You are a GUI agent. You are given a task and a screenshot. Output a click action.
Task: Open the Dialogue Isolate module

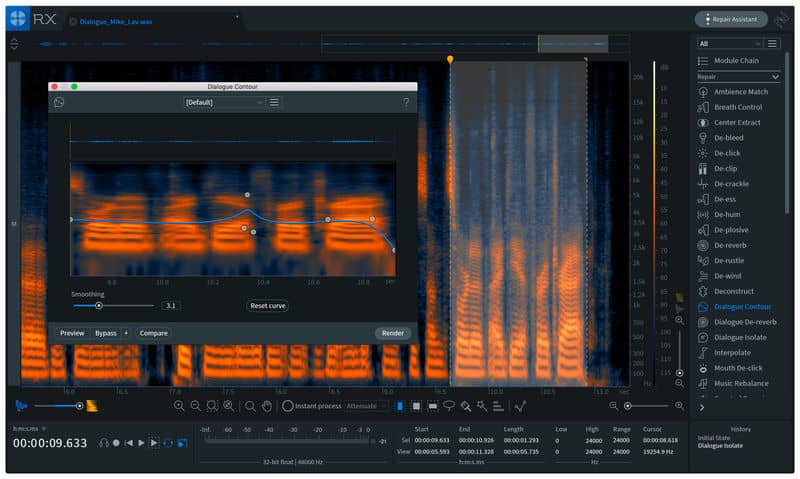pos(732,337)
